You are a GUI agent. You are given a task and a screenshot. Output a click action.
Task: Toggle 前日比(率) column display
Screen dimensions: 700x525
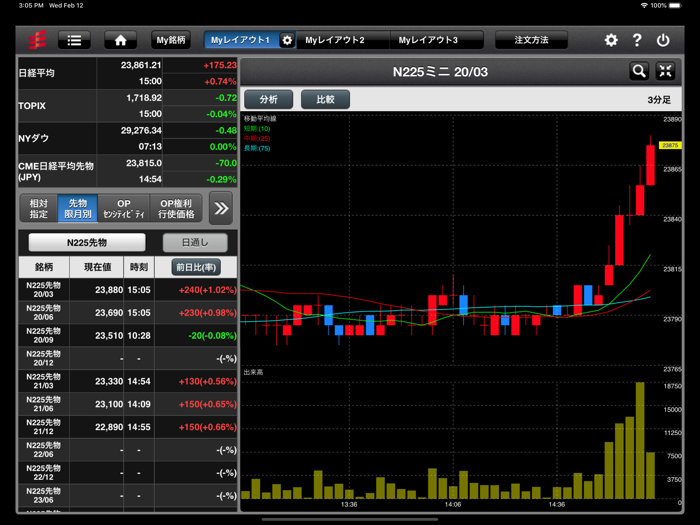click(x=196, y=267)
